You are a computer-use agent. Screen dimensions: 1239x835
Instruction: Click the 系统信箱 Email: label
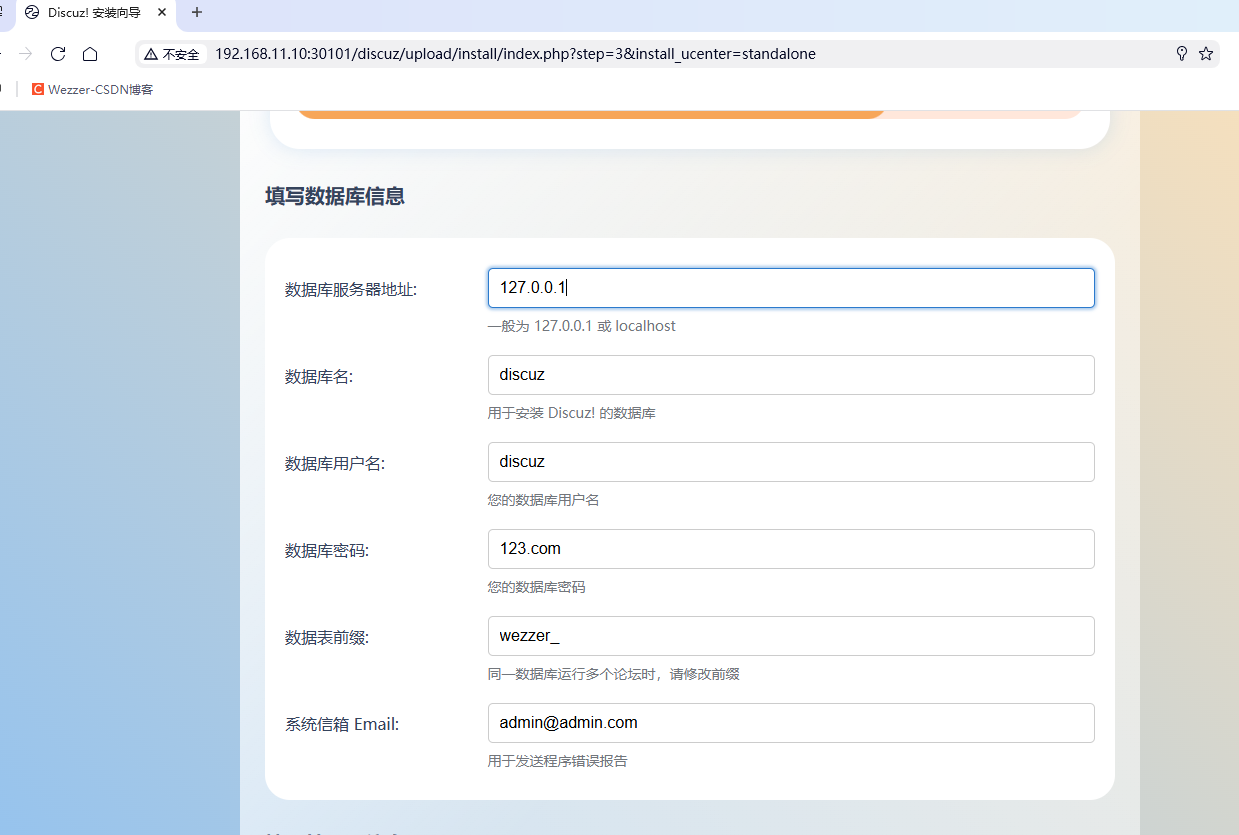click(342, 725)
